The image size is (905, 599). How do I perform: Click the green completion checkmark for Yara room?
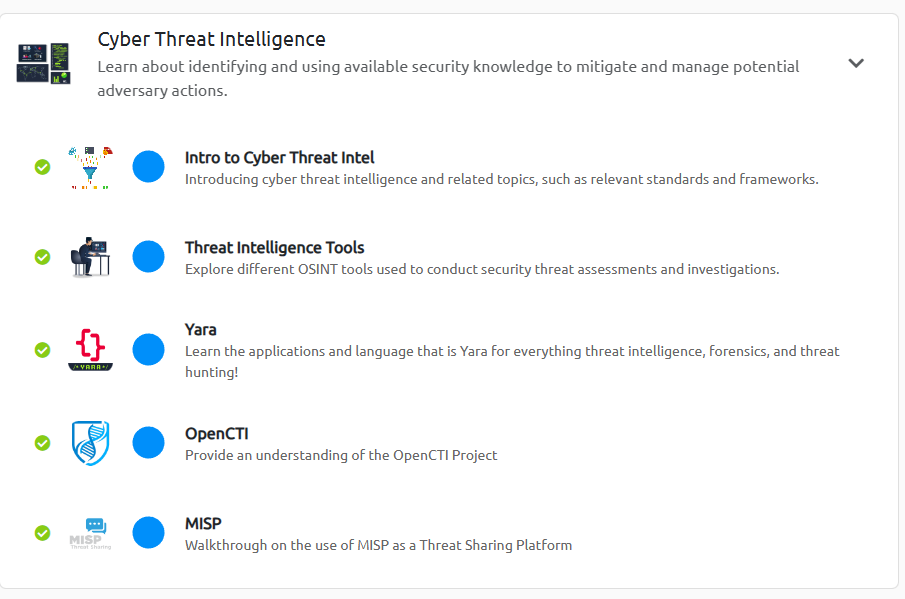tap(42, 350)
